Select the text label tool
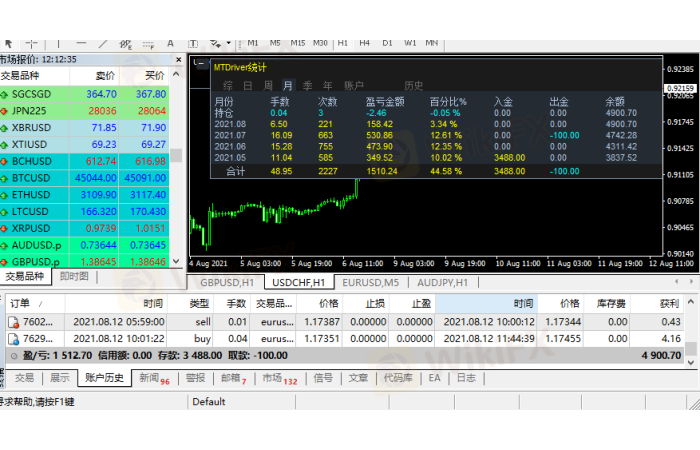 193,44
